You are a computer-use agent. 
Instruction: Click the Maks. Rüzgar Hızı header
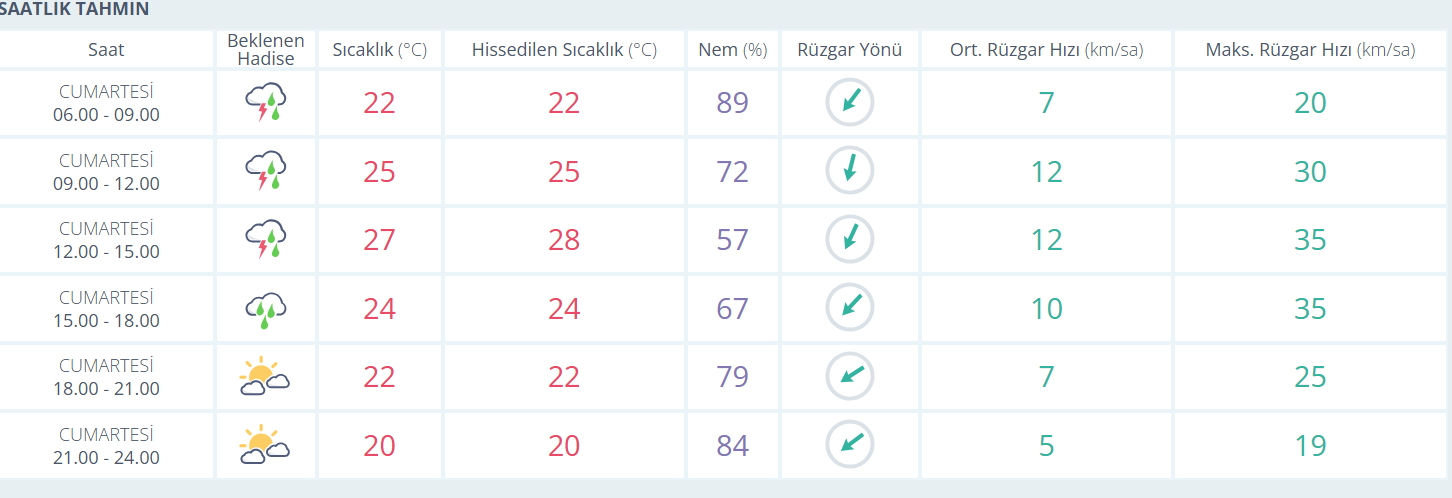(x=1310, y=50)
